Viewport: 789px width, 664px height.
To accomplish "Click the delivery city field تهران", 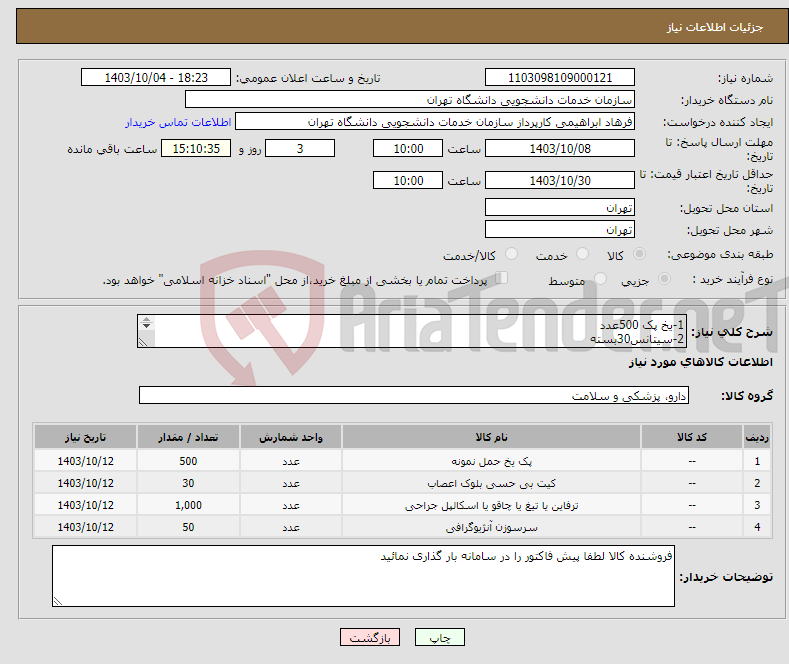I will click(x=560, y=229).
